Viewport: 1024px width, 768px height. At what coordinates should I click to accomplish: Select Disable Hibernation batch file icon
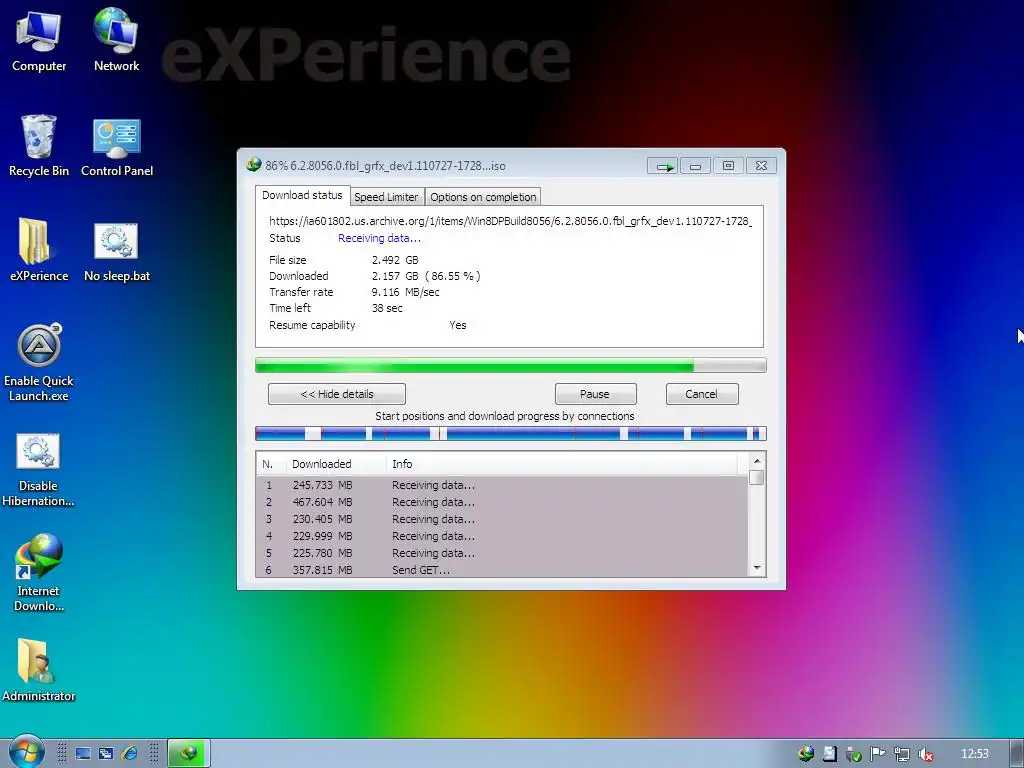[38, 469]
